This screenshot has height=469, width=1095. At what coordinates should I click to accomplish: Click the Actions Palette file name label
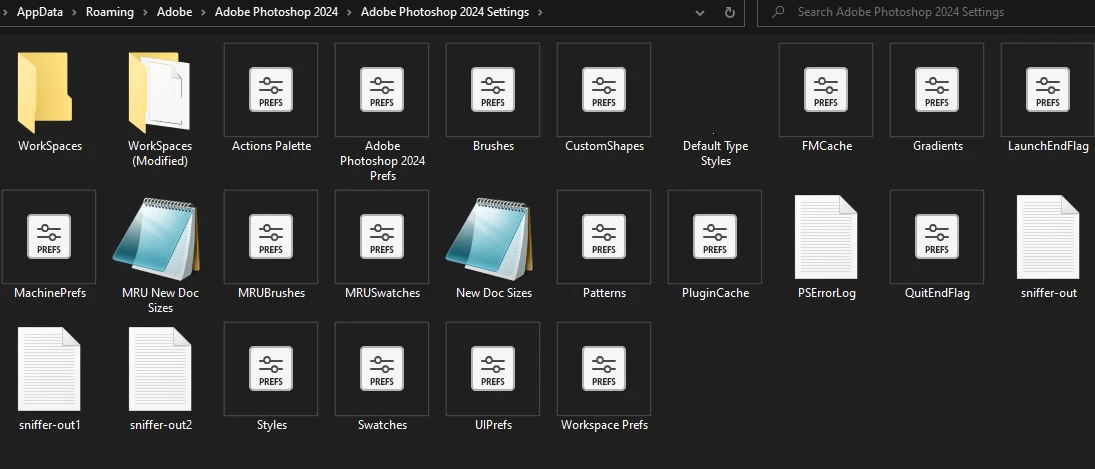(x=271, y=146)
